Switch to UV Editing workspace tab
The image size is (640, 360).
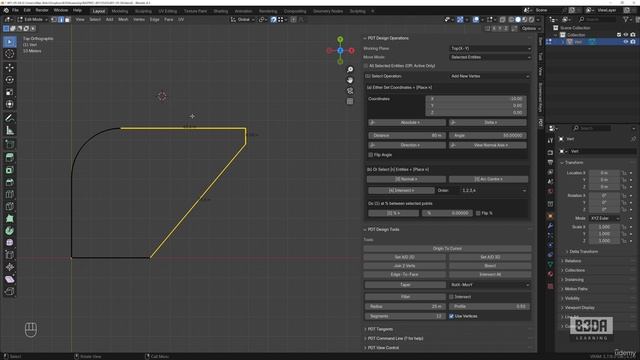[168, 11]
